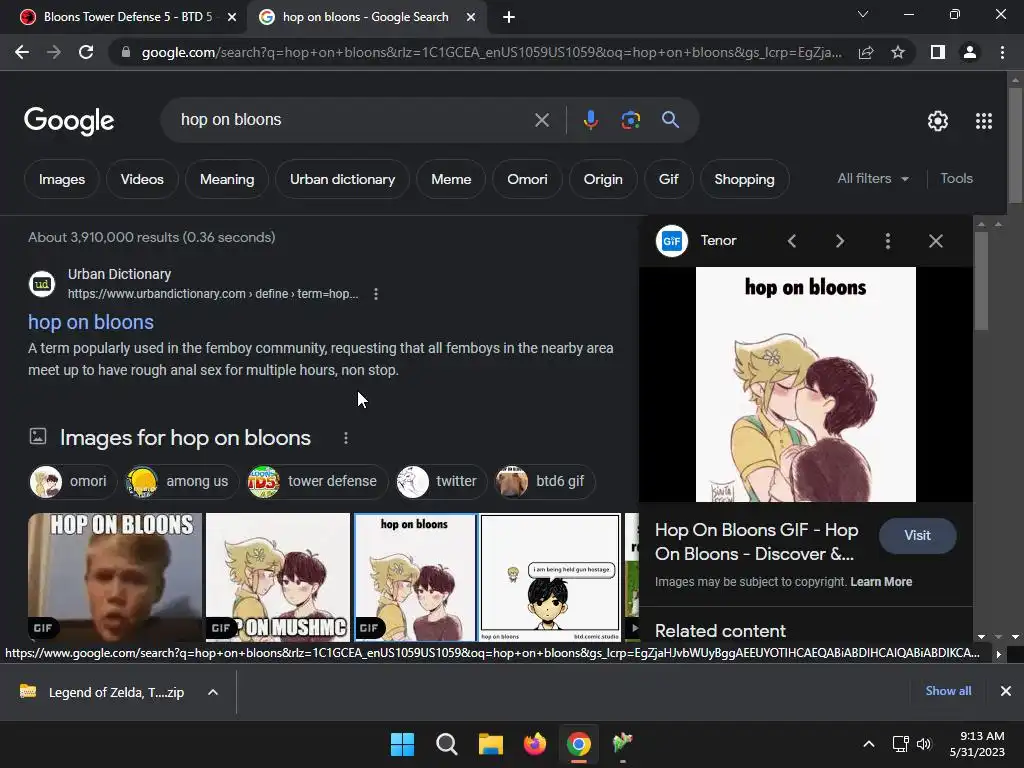Select the Meme filter chip
This screenshot has height=768, width=1024.
click(x=451, y=179)
